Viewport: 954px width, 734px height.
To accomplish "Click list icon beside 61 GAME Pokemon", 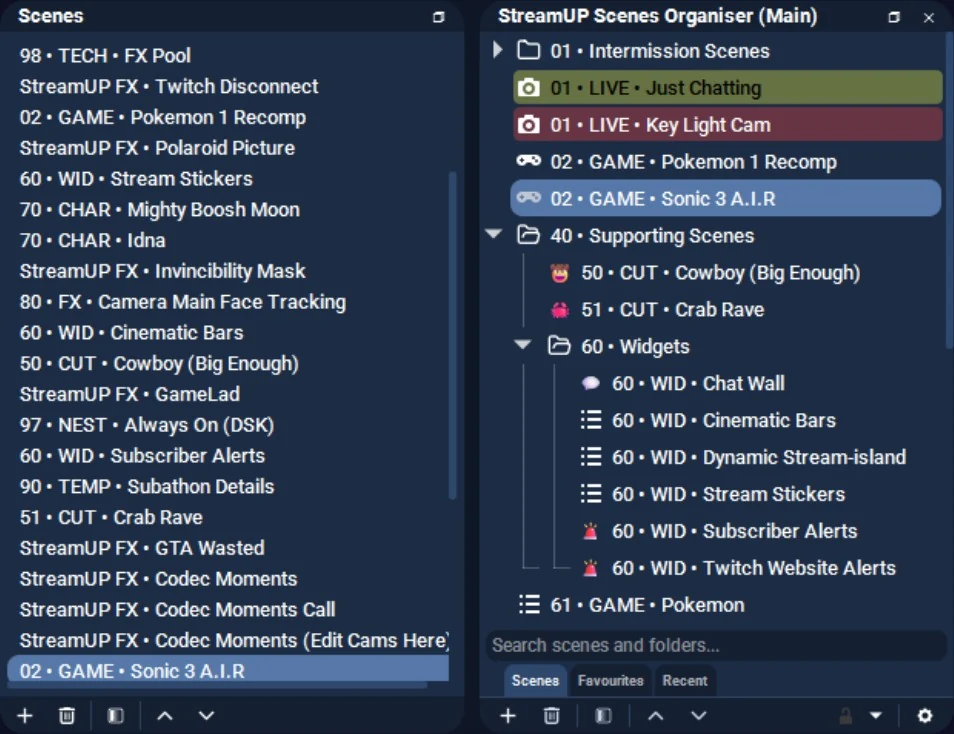I will pyautogui.click(x=529, y=605).
